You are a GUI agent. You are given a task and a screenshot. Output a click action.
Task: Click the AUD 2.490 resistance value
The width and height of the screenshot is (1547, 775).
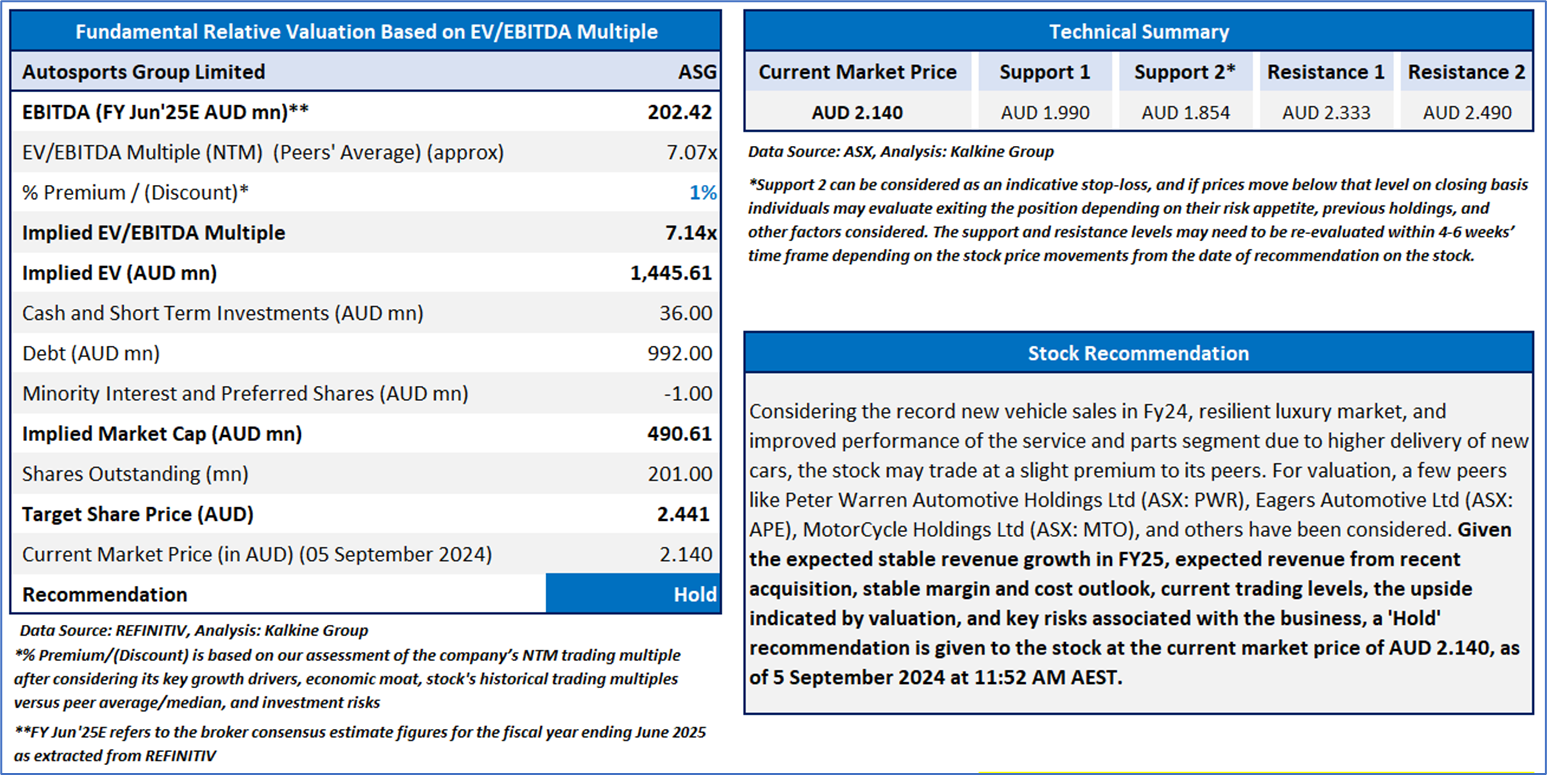point(1466,113)
